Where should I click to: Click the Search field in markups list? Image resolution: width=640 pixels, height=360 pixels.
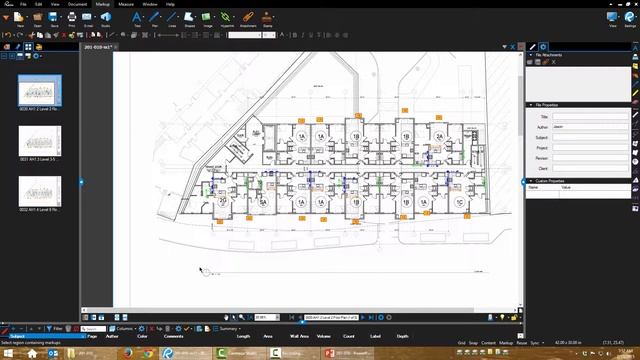93,329
